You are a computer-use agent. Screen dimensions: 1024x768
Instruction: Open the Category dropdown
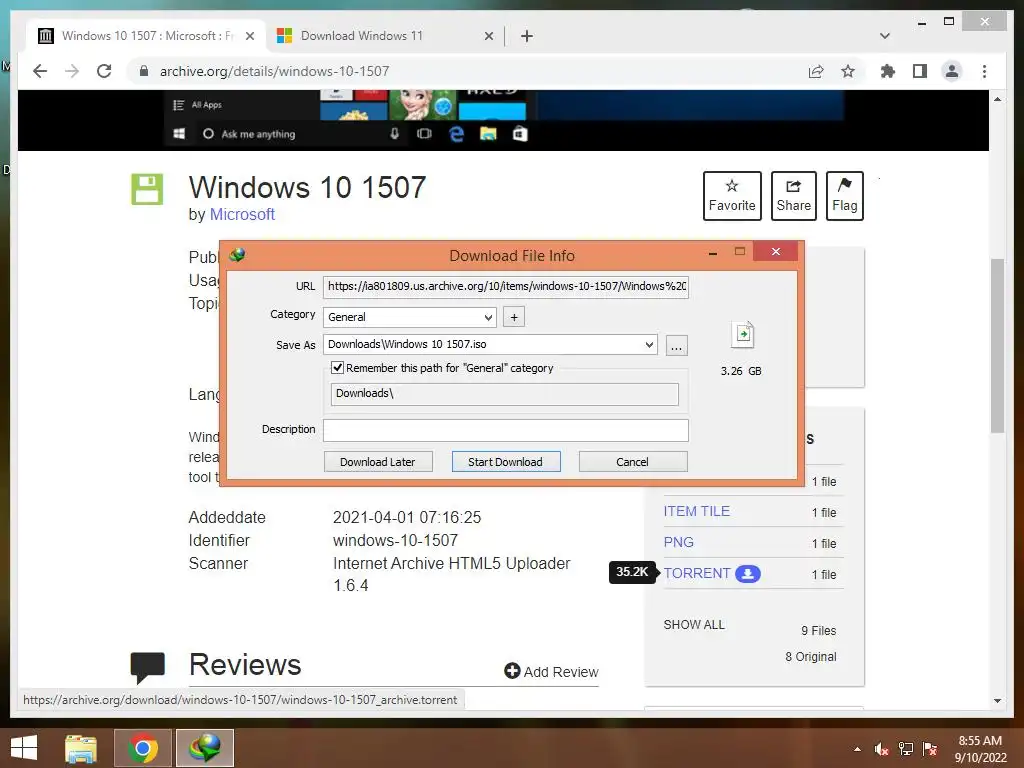tap(409, 317)
